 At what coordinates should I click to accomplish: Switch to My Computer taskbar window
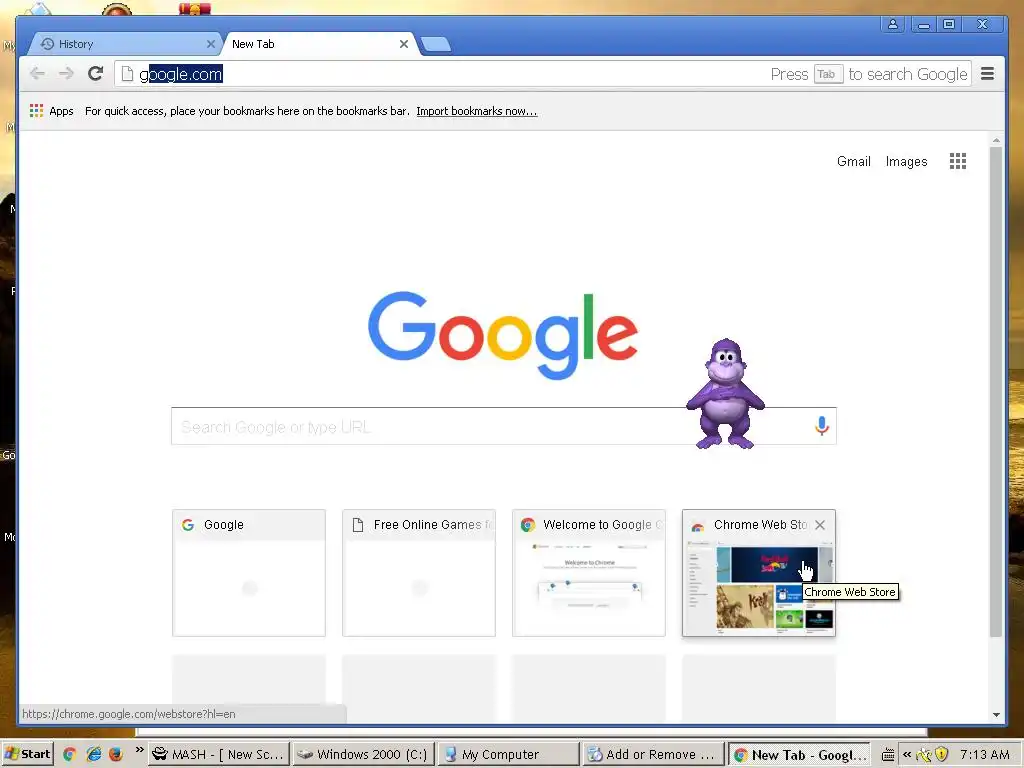(509, 754)
